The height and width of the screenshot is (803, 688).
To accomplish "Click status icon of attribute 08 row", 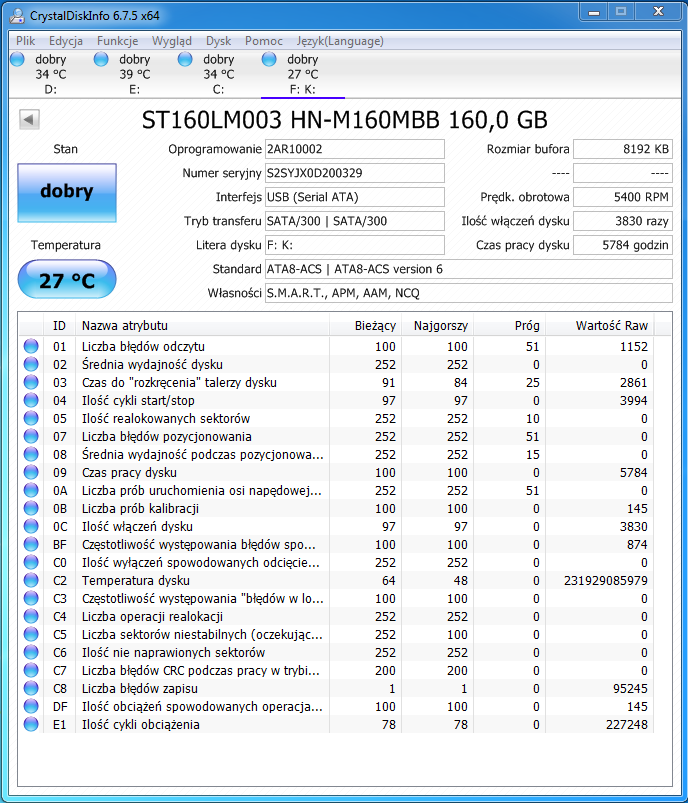I will coord(31,454).
